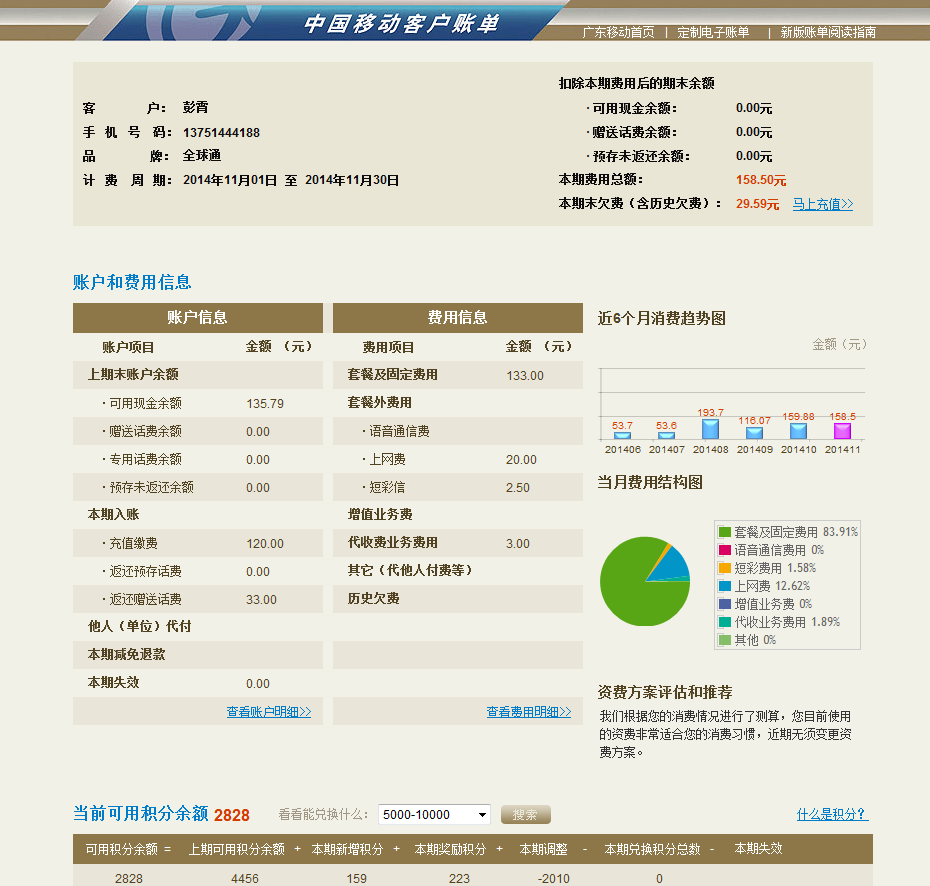Open 查看费用明细>> link
The image size is (930, 886).
[528, 712]
